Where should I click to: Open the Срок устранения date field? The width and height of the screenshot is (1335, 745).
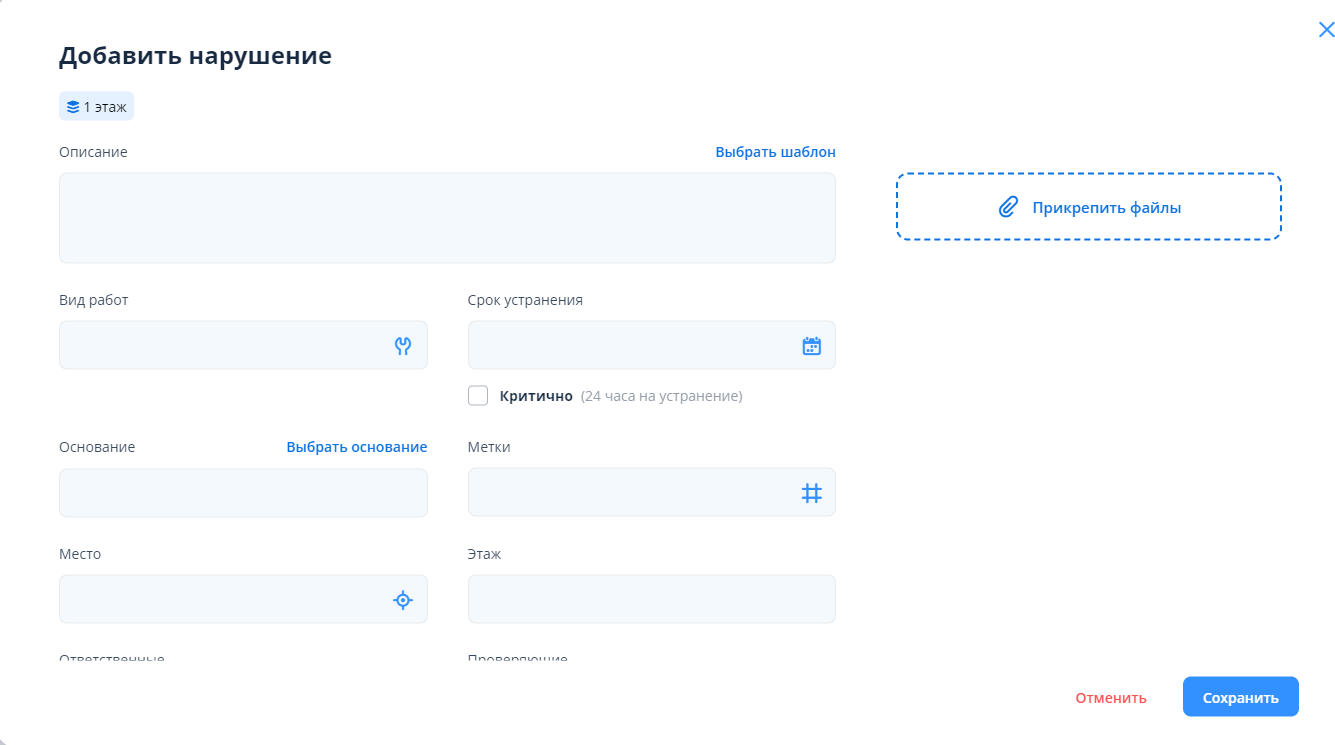630,346
